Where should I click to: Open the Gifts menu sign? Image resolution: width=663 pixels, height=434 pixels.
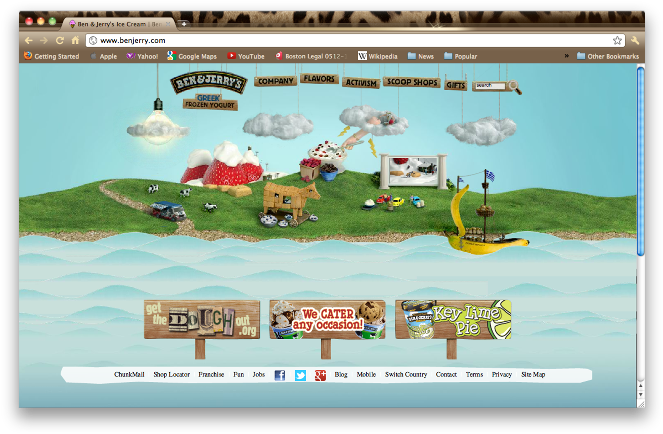[x=455, y=85]
